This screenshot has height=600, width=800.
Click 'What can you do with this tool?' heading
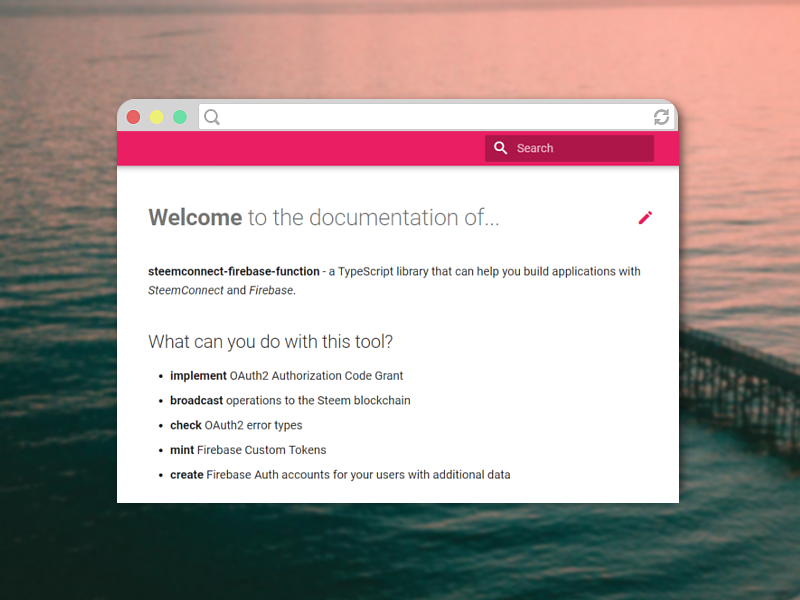click(270, 341)
